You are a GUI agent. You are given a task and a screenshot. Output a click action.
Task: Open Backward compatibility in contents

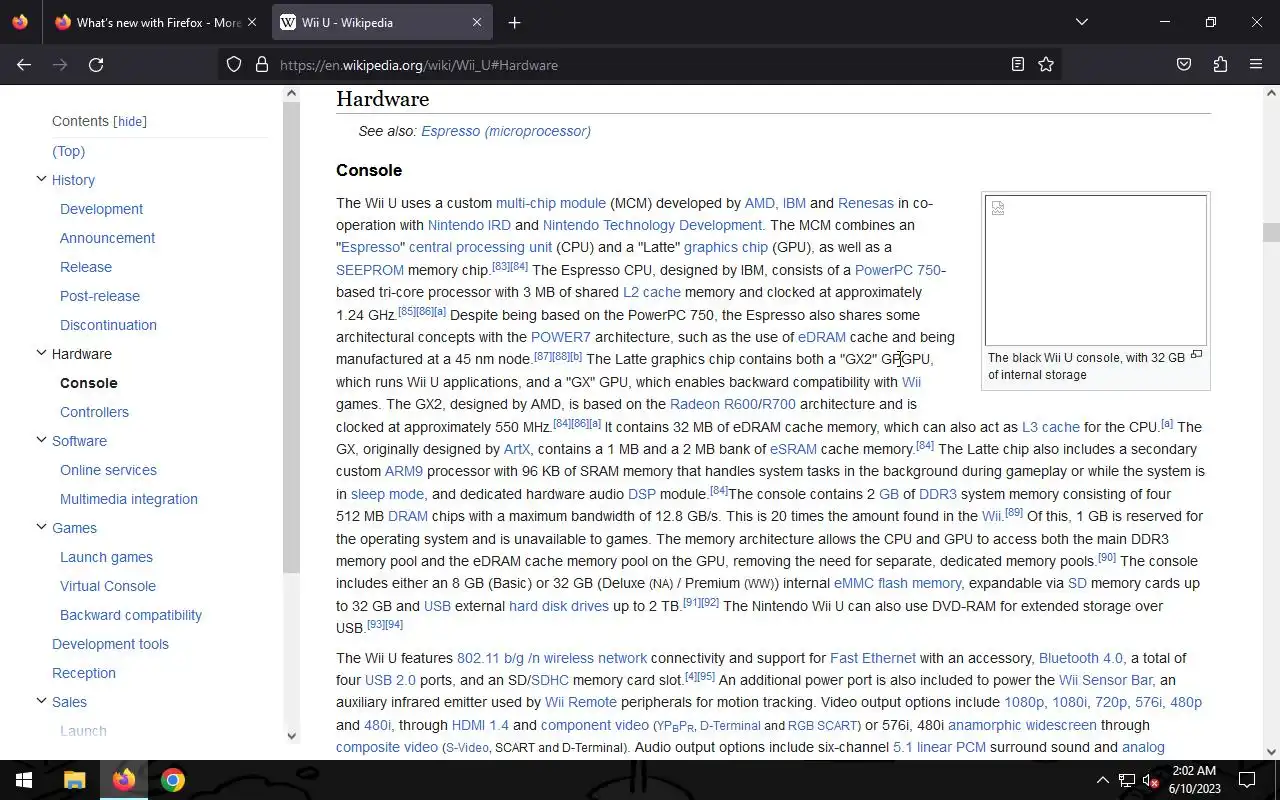coord(131,615)
